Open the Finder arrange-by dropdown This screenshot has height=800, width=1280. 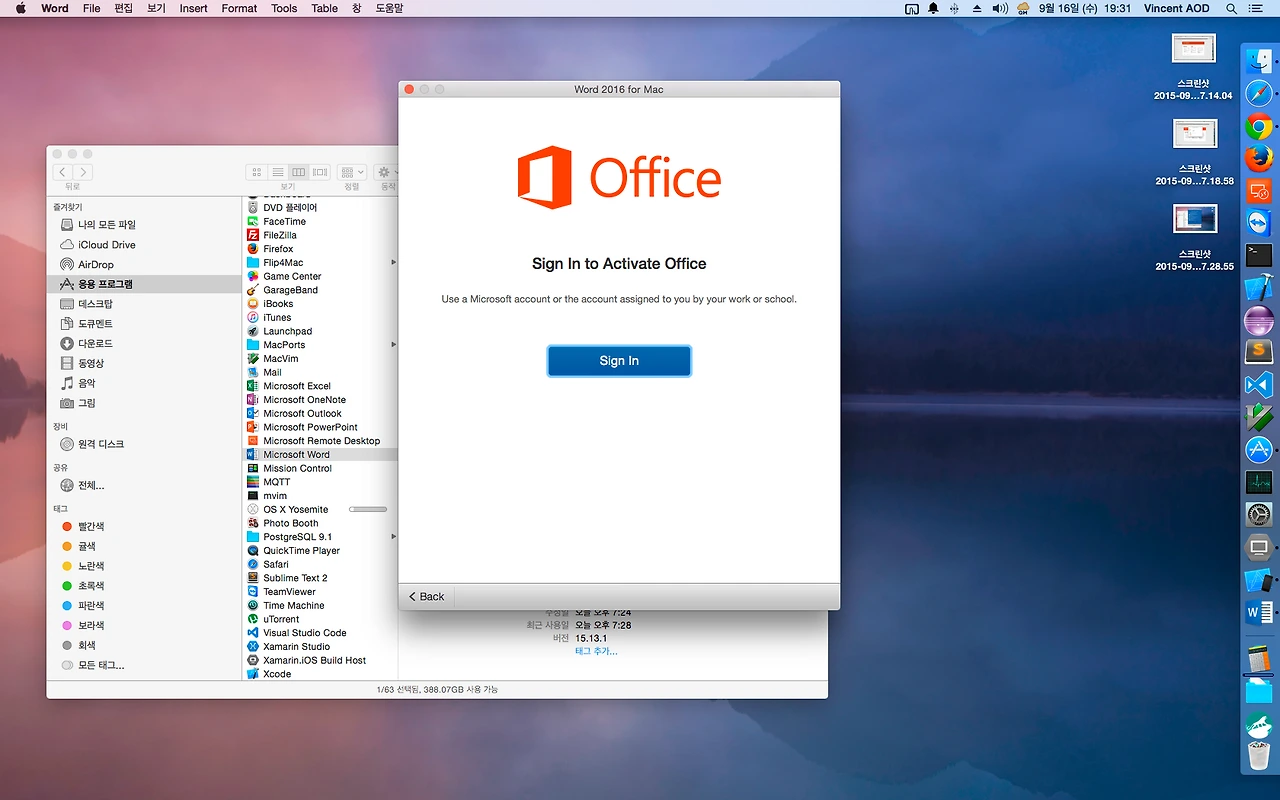352,172
